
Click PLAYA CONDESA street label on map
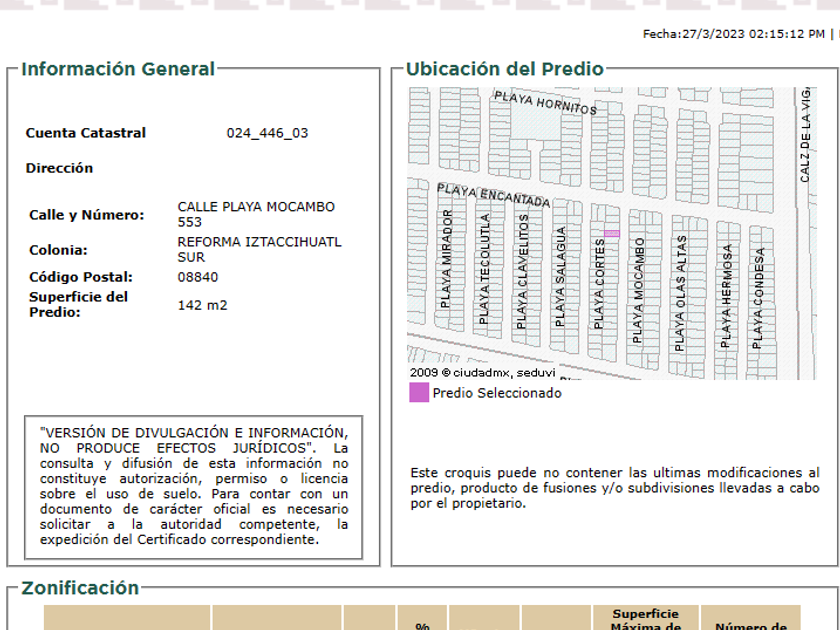pyautogui.click(x=758, y=298)
